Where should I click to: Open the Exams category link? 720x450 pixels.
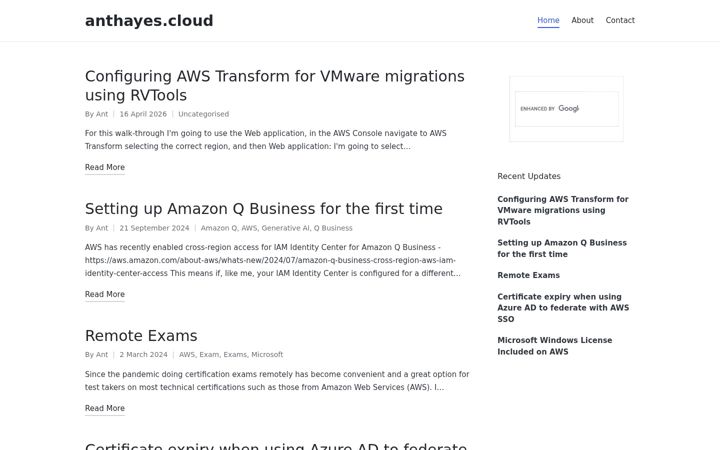tap(235, 354)
